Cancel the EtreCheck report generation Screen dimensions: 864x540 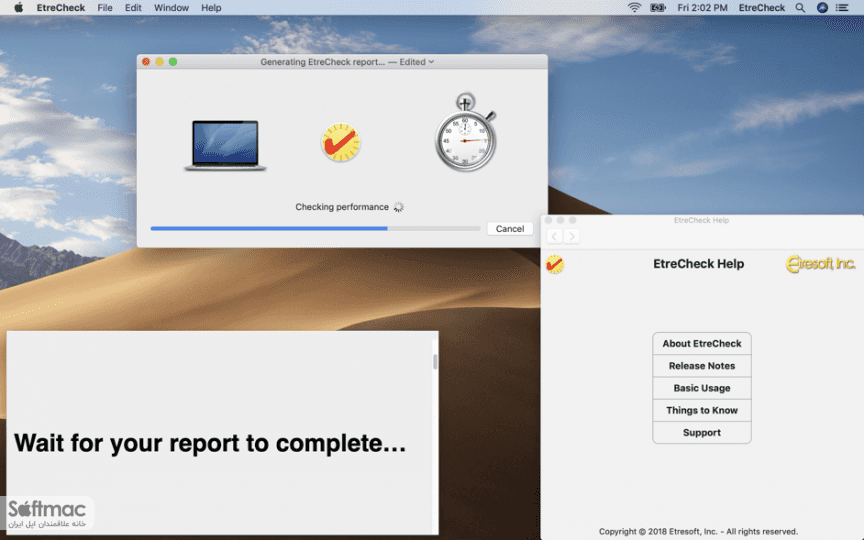point(510,229)
